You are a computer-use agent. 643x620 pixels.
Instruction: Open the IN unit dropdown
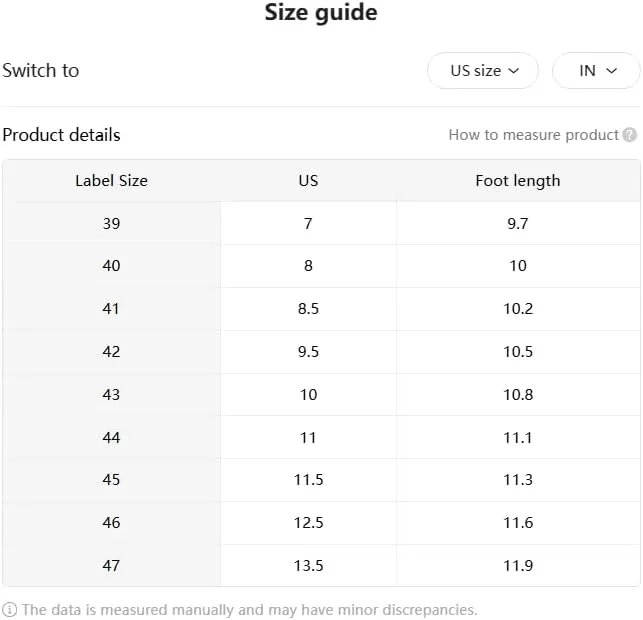(596, 71)
